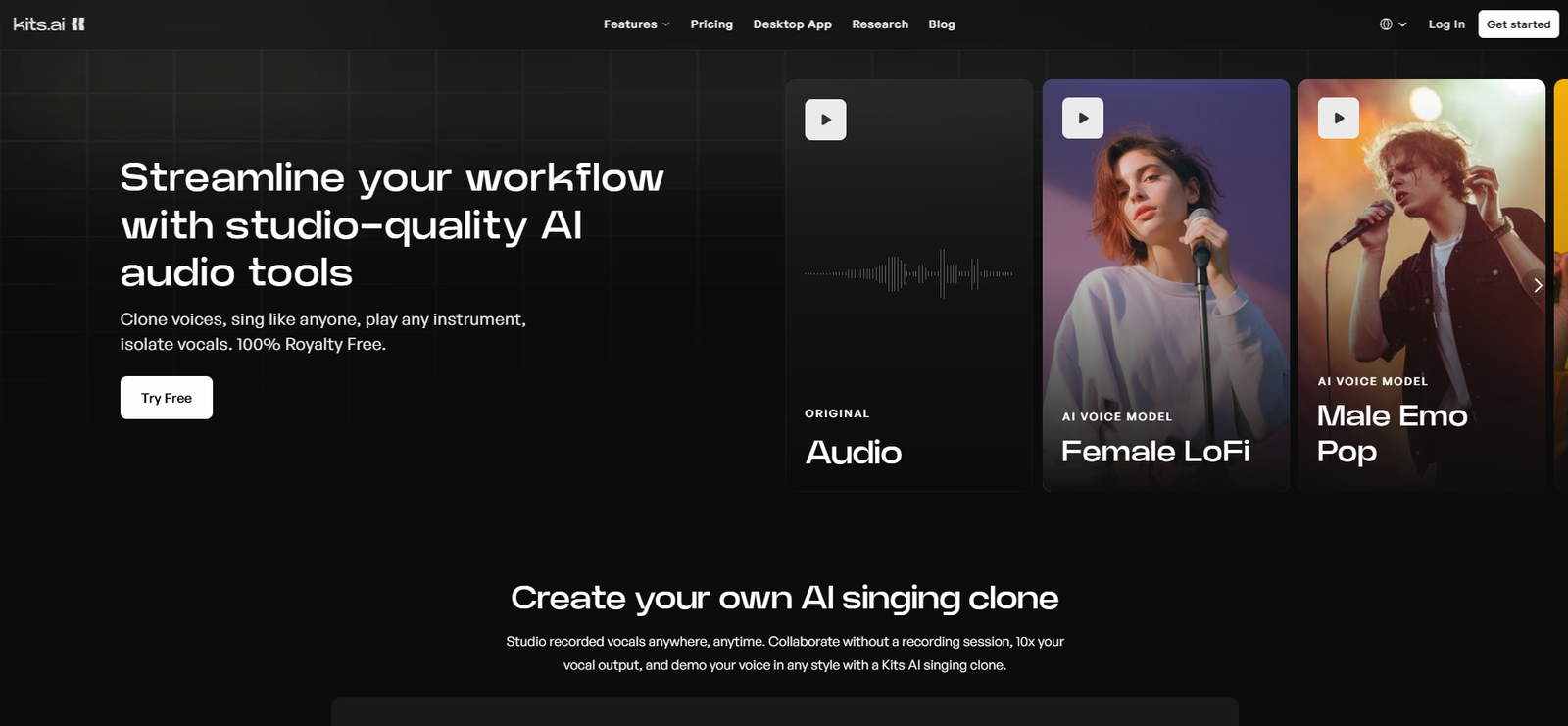1568x726 pixels.
Task: Click the Try Free button
Action: click(167, 398)
